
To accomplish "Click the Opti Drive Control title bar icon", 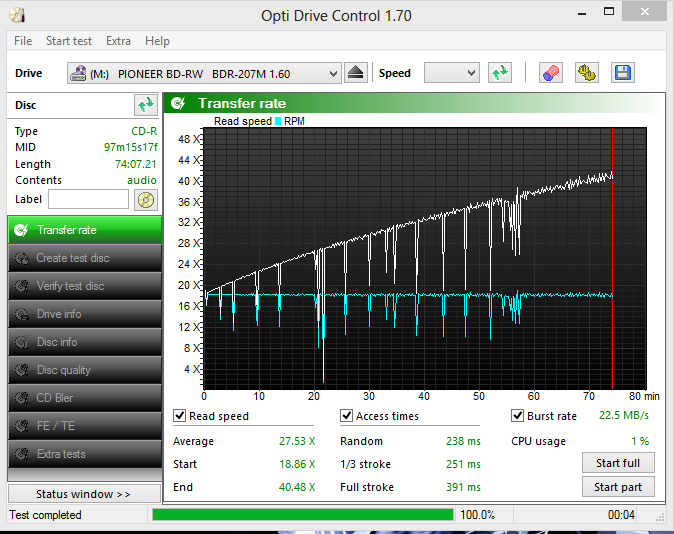I will pos(18,15).
